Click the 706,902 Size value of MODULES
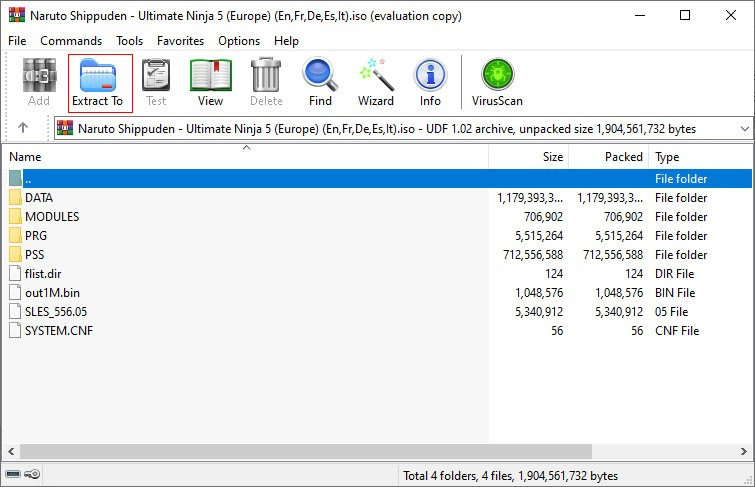The height and width of the screenshot is (487, 755). click(544, 217)
